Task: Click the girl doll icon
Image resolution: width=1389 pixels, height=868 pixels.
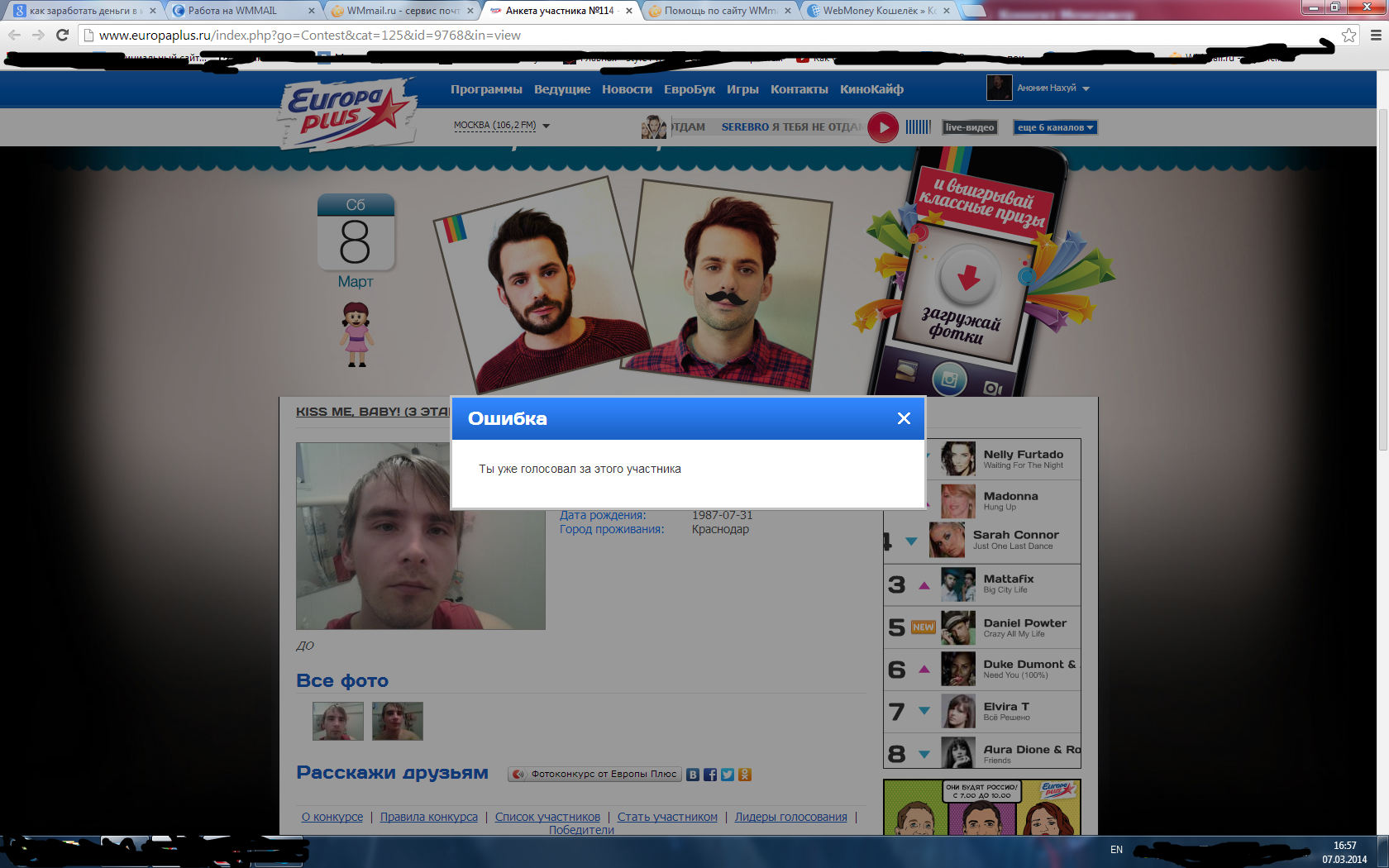Action: coord(356,335)
